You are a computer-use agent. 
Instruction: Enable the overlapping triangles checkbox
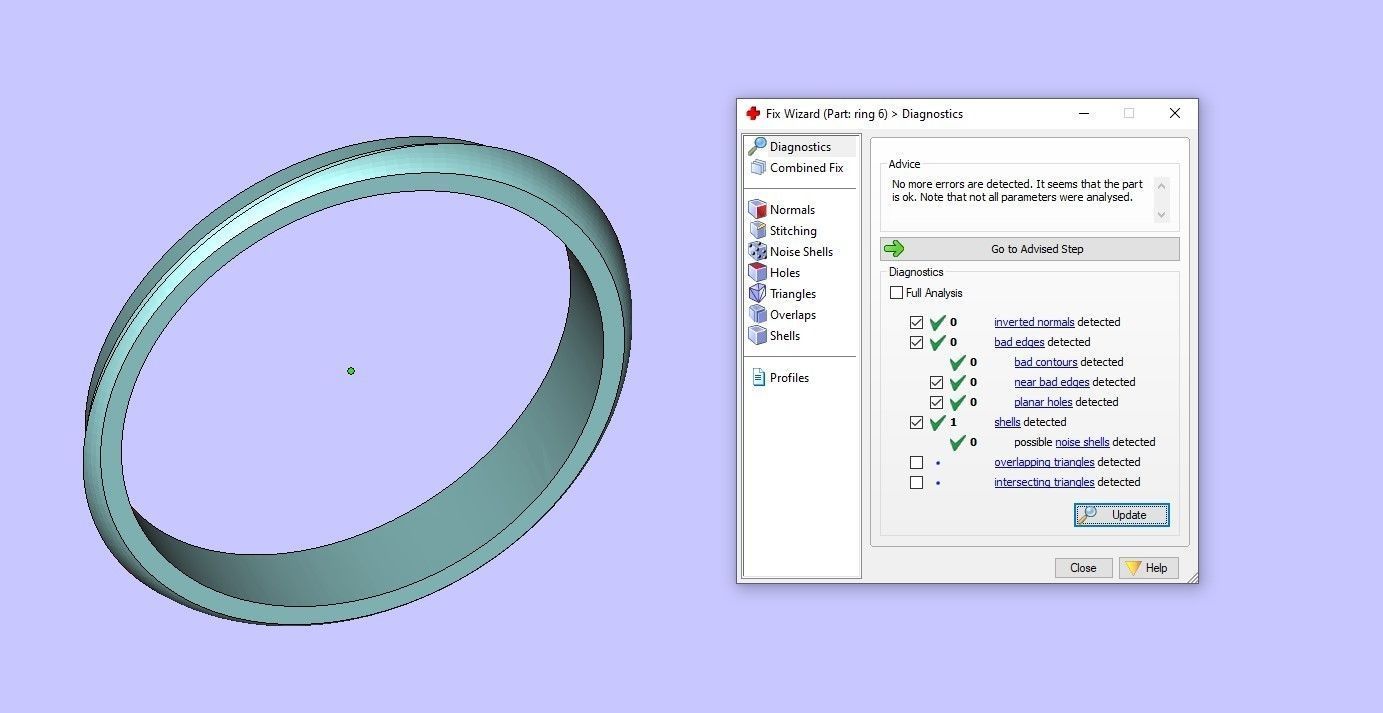click(x=916, y=462)
